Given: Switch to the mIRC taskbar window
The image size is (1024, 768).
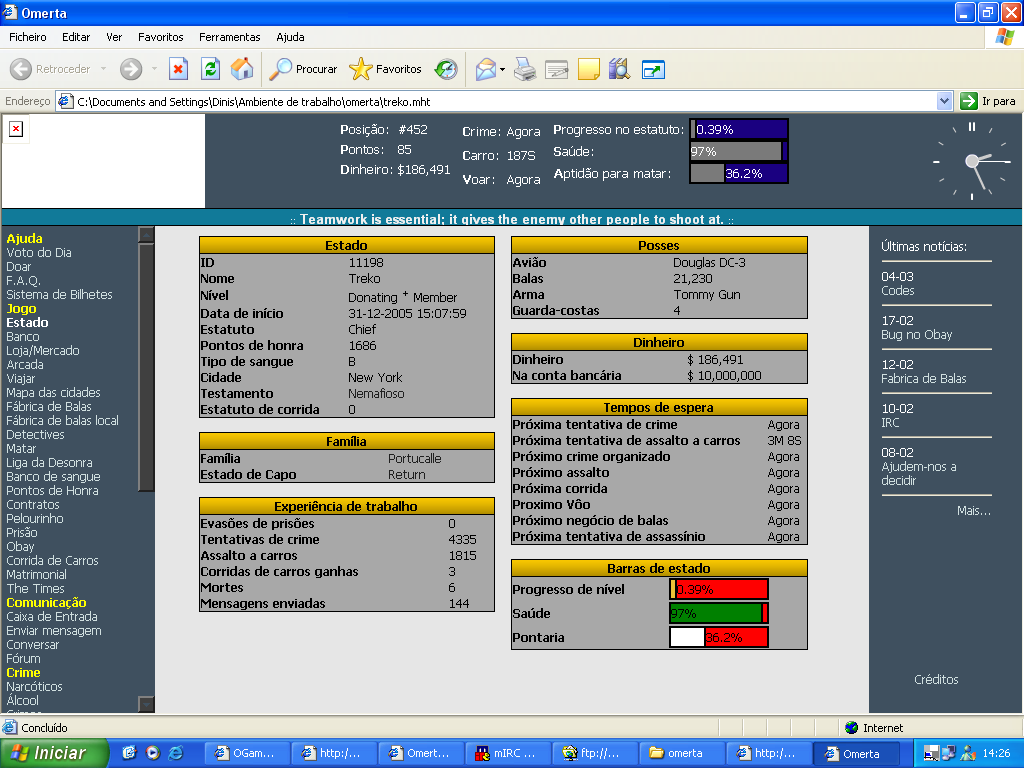Looking at the screenshot, I should click(506, 753).
